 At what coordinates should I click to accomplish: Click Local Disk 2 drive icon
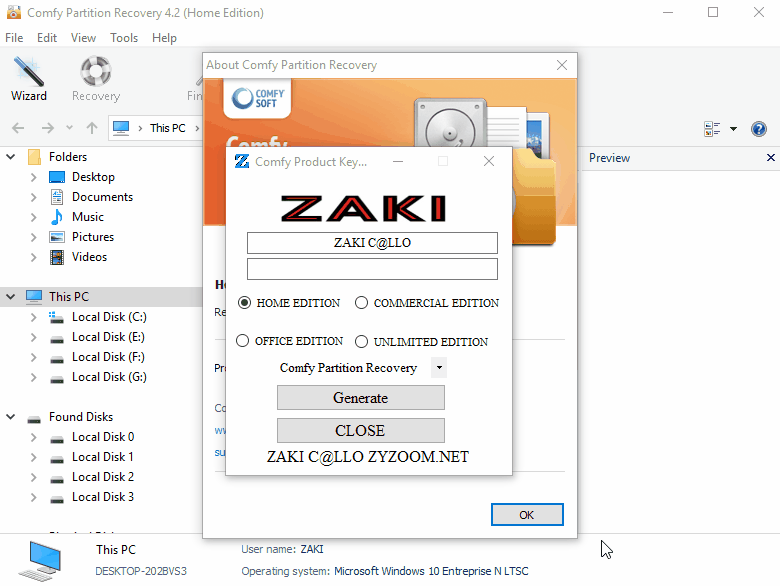57,480
